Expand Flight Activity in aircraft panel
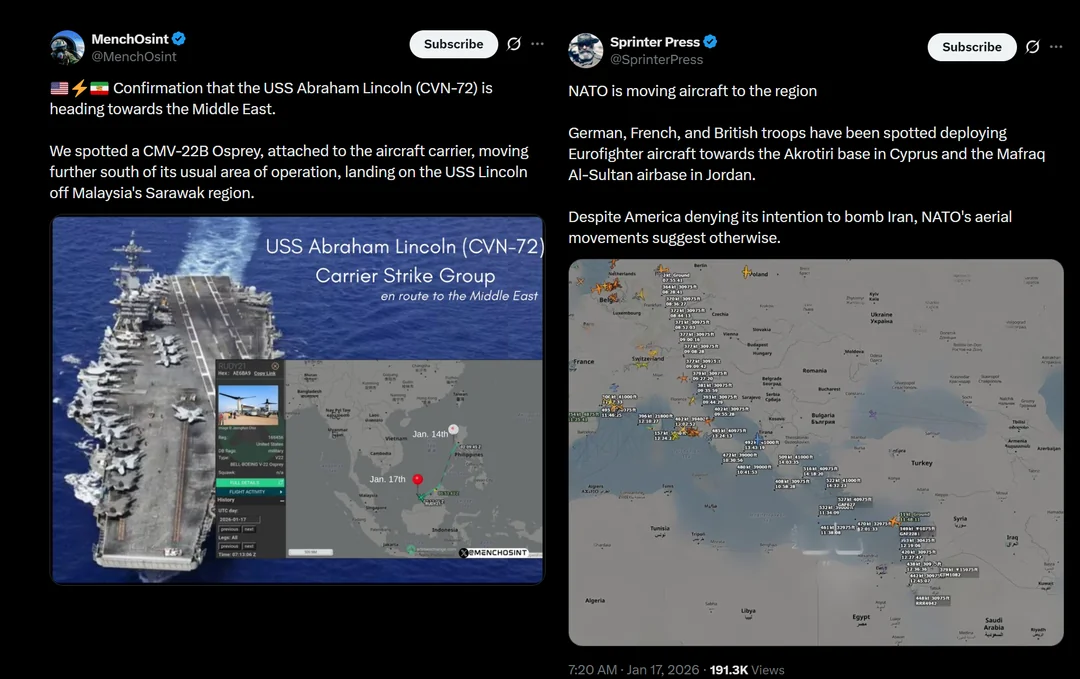The height and width of the screenshot is (679, 1080). 250,492
